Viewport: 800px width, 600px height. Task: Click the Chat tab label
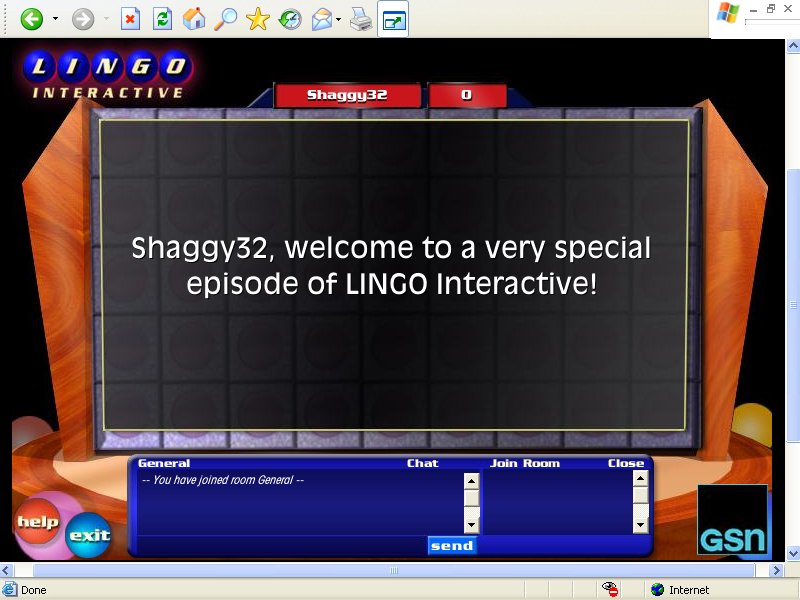[x=422, y=464]
